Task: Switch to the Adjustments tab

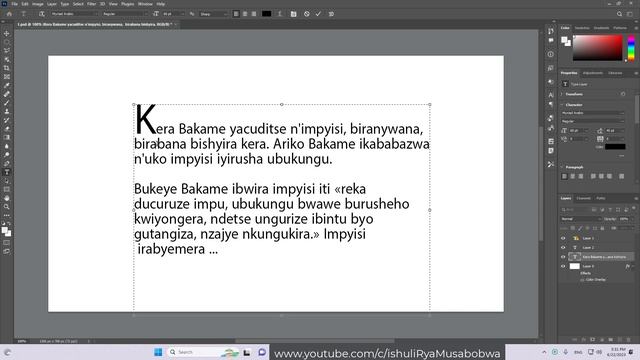Action: pos(593,73)
